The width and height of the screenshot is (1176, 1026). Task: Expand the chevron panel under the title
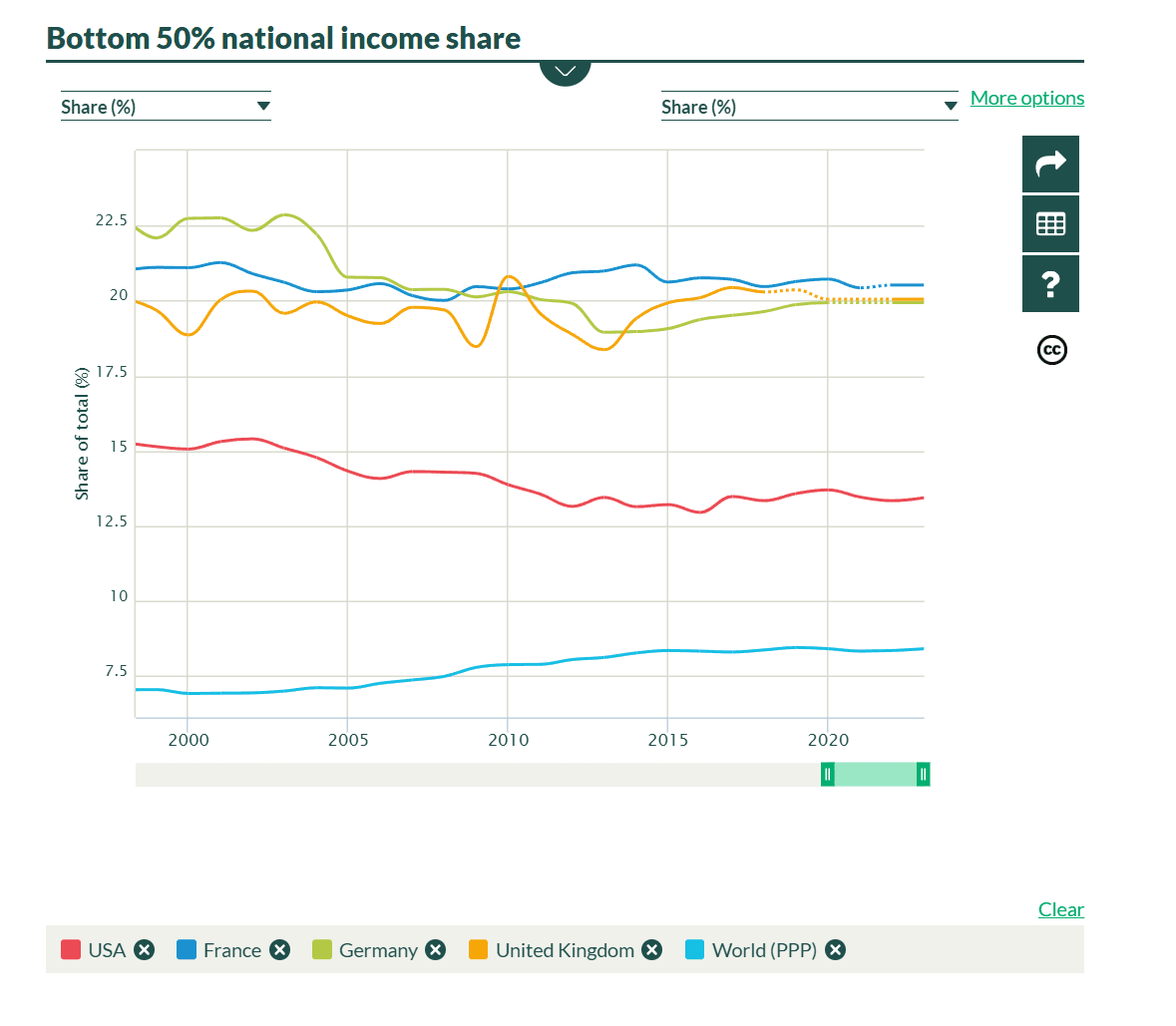click(565, 71)
